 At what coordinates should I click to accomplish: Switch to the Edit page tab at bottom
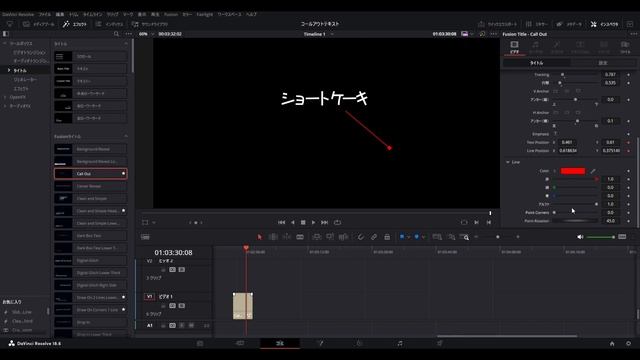[280, 344]
